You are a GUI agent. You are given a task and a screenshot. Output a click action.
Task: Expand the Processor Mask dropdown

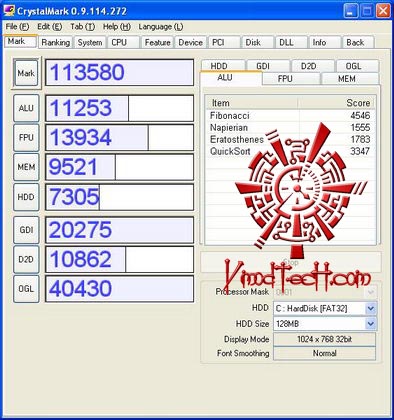pyautogui.click(x=371, y=292)
